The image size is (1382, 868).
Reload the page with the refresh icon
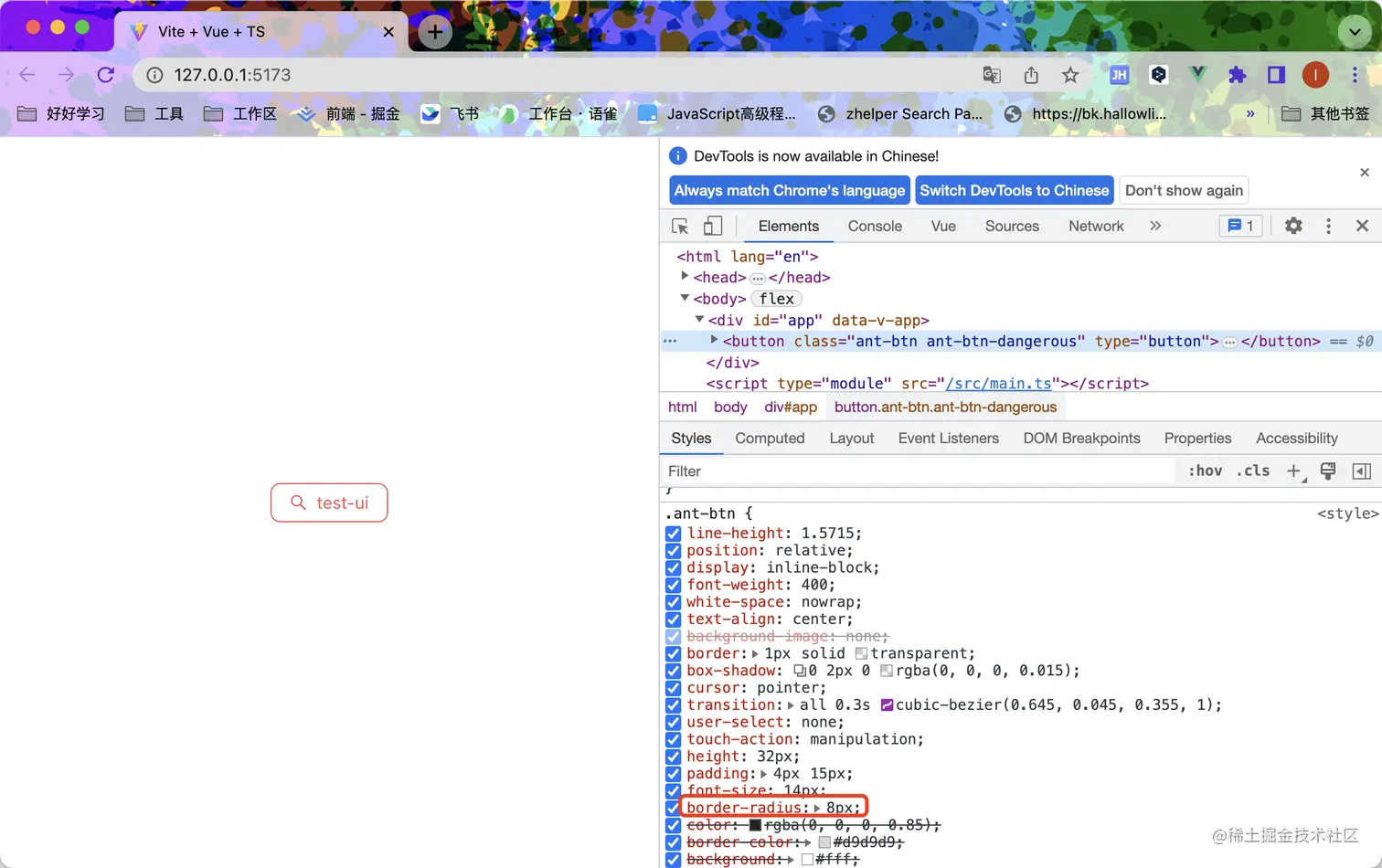click(x=106, y=75)
